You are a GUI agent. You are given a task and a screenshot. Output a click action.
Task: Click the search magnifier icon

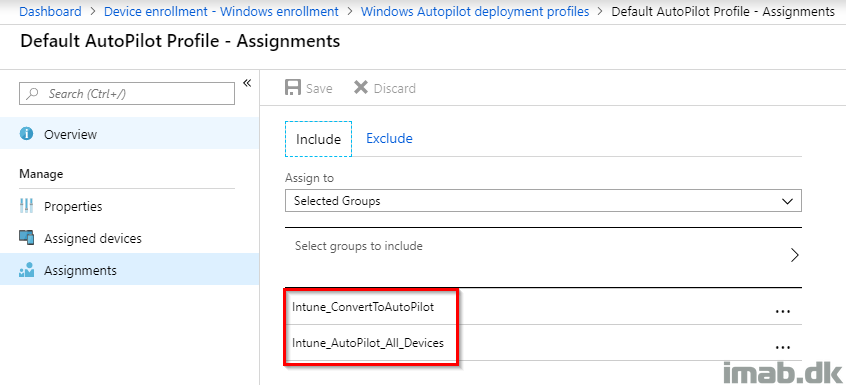point(33,94)
